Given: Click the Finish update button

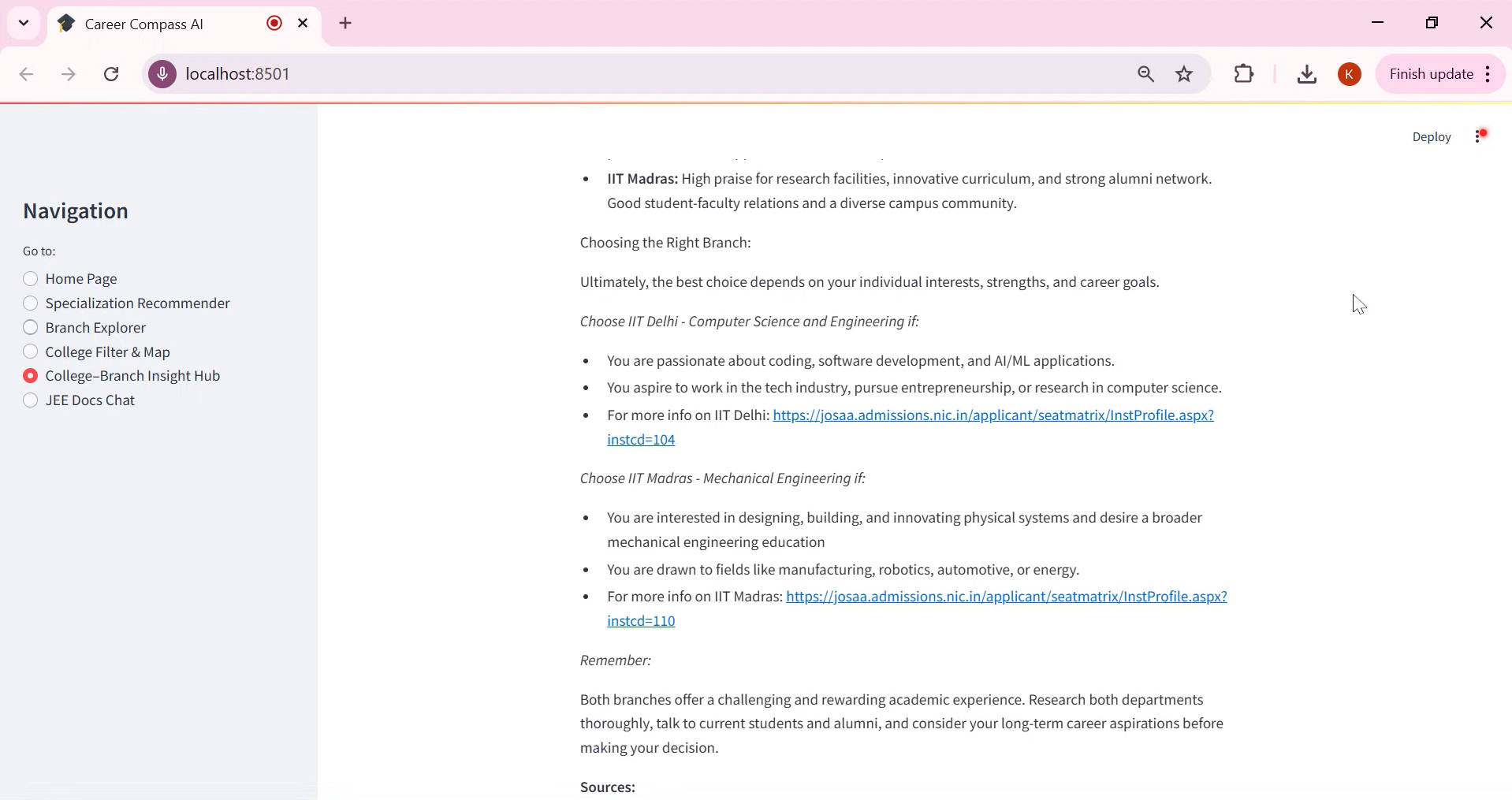Looking at the screenshot, I should coord(1432,74).
